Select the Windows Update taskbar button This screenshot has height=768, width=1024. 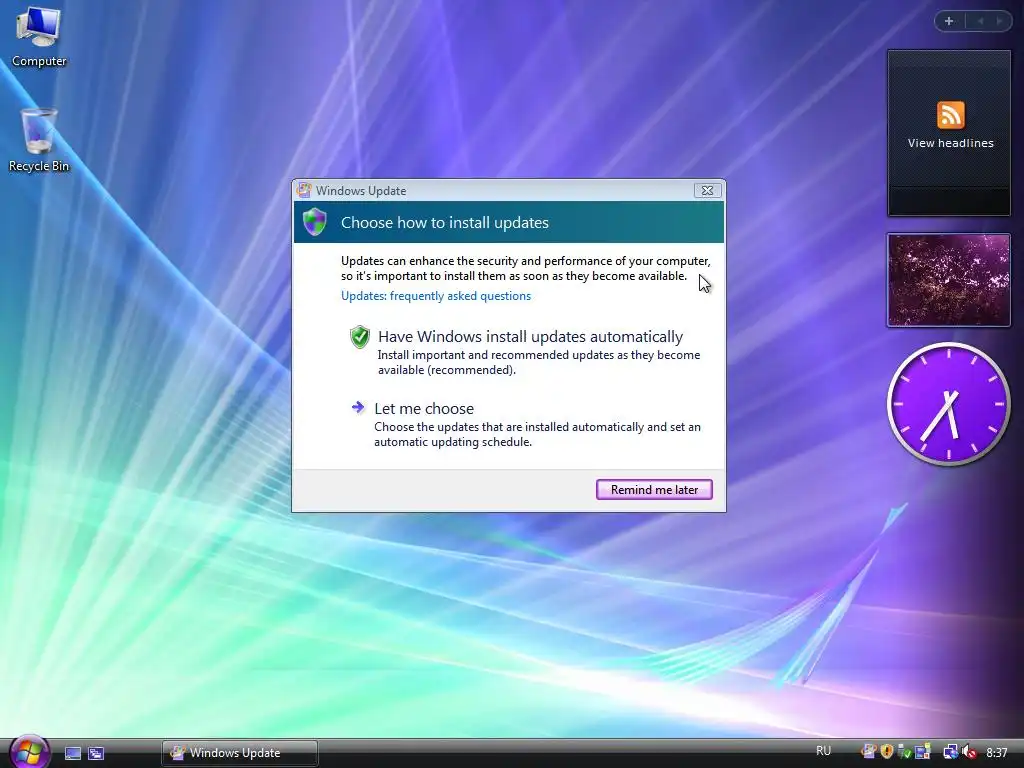point(240,753)
